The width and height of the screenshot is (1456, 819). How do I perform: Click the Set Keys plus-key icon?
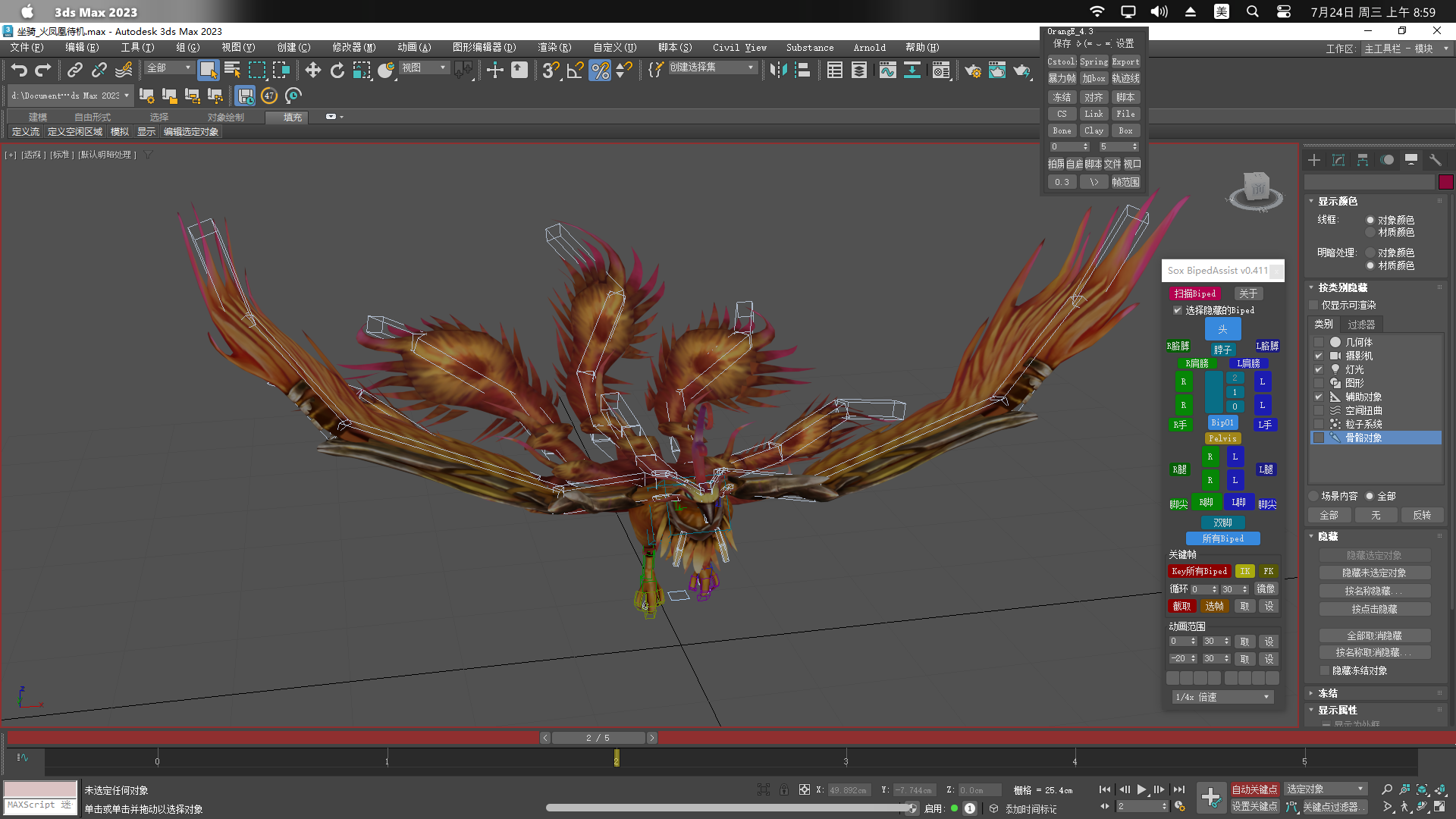click(1211, 797)
